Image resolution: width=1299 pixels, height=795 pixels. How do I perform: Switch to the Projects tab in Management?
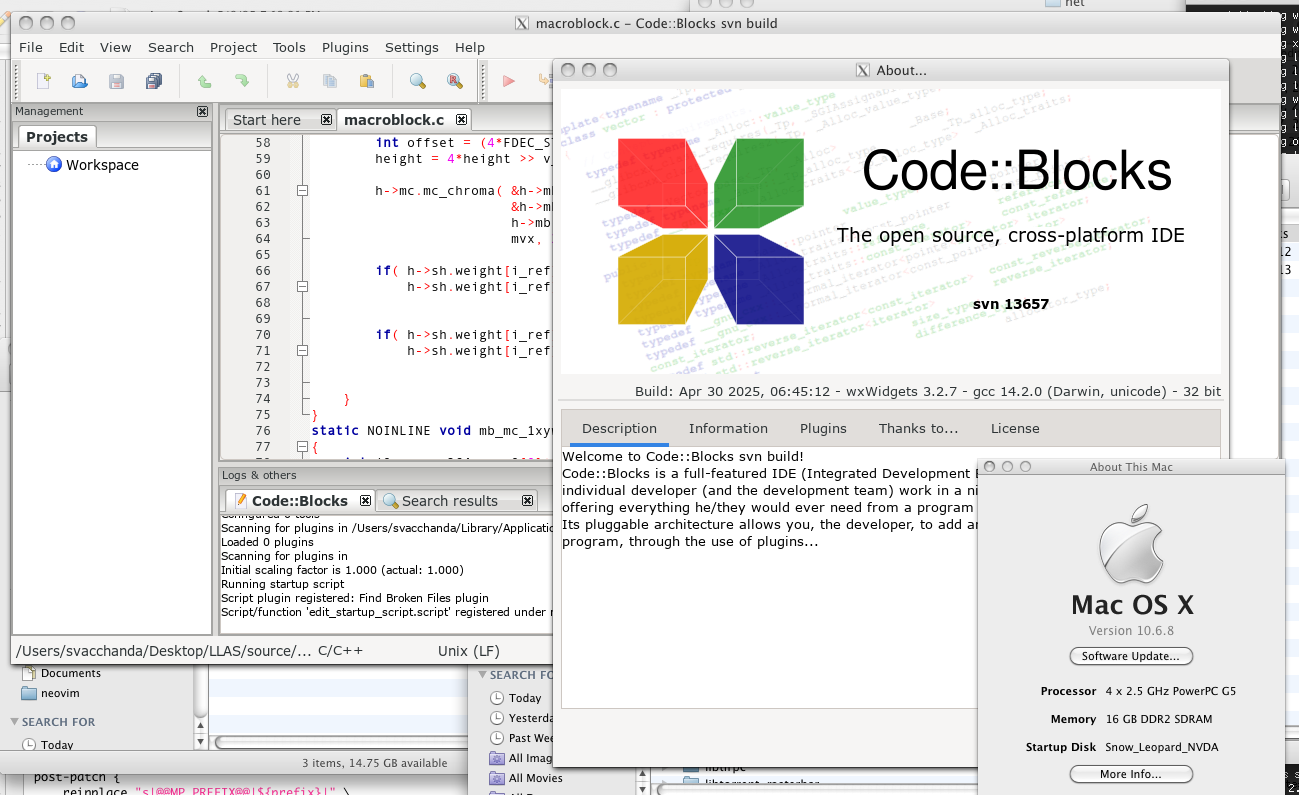pyautogui.click(x=57, y=137)
